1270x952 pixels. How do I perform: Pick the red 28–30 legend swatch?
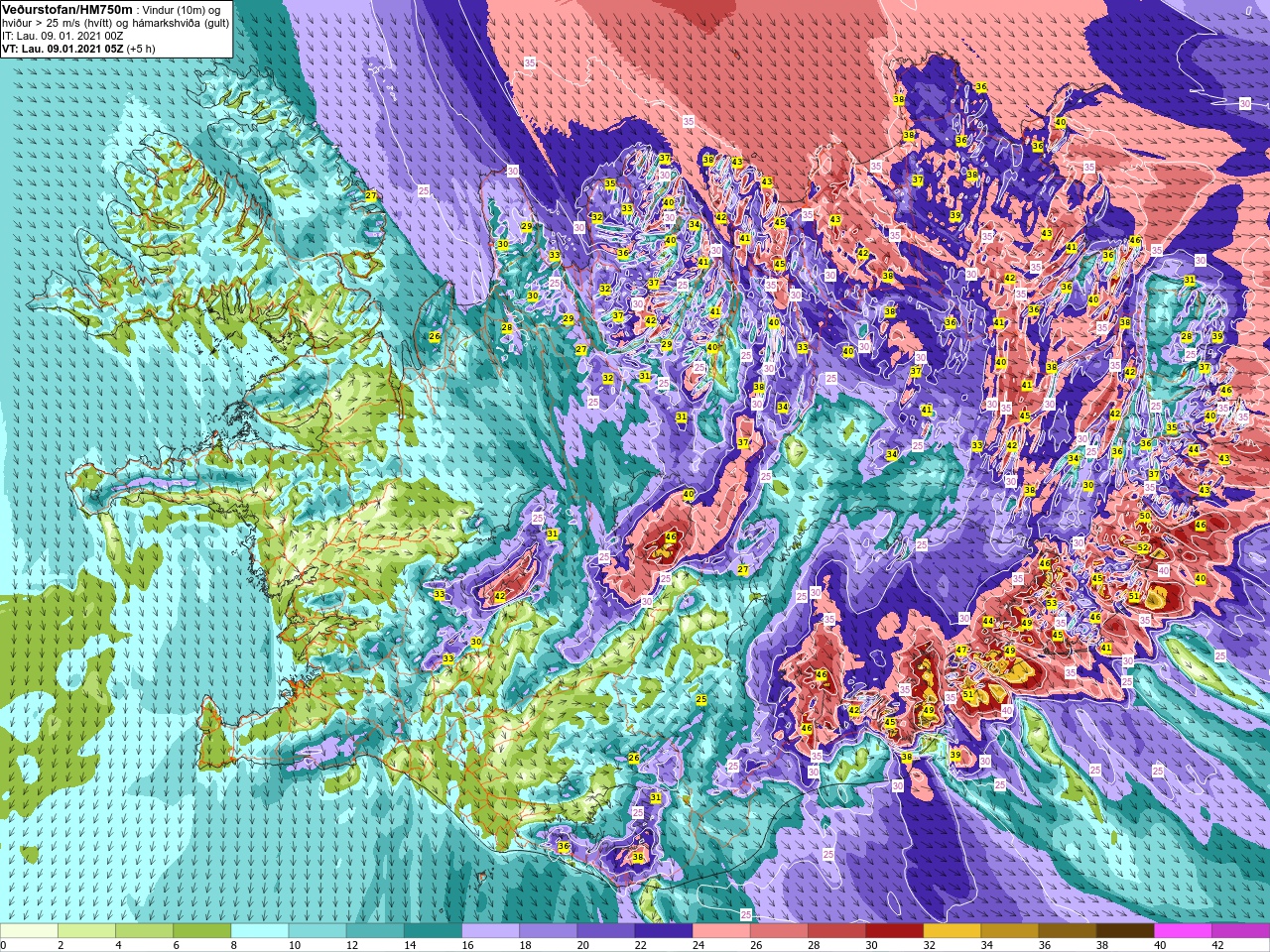pyautogui.click(x=835, y=931)
